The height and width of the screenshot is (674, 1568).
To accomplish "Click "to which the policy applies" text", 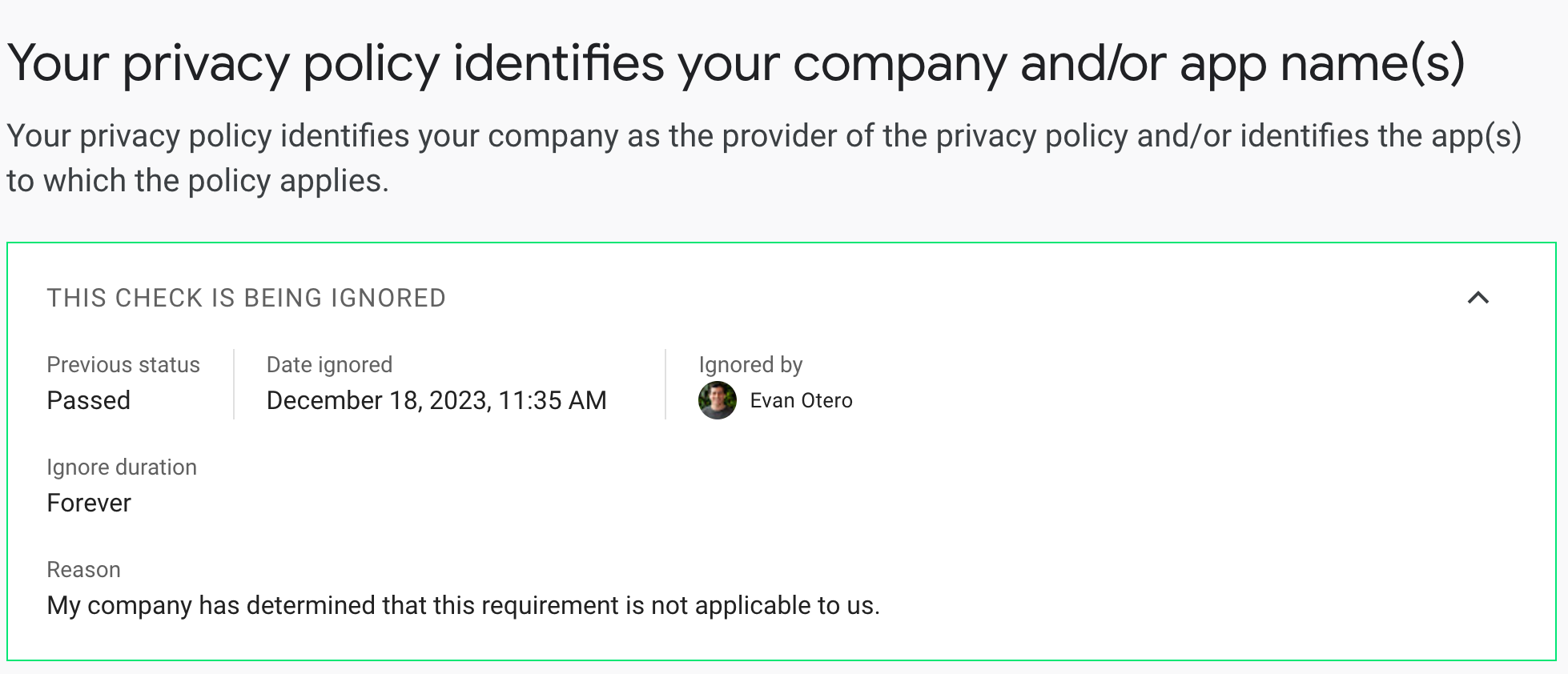I will pos(198,181).
